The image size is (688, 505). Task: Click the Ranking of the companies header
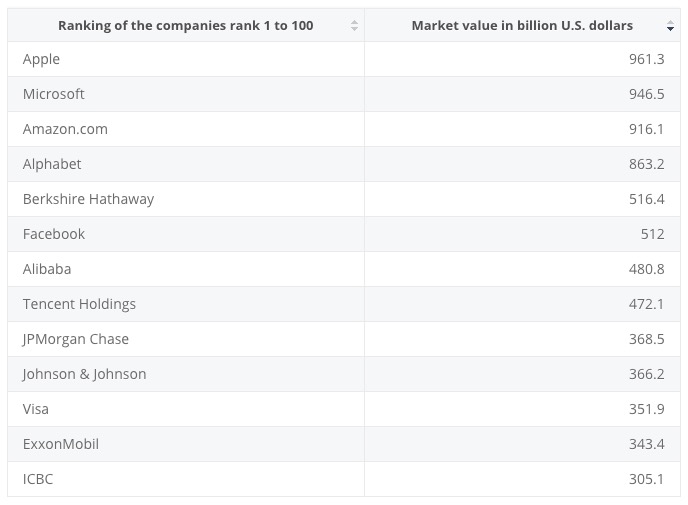(x=185, y=26)
